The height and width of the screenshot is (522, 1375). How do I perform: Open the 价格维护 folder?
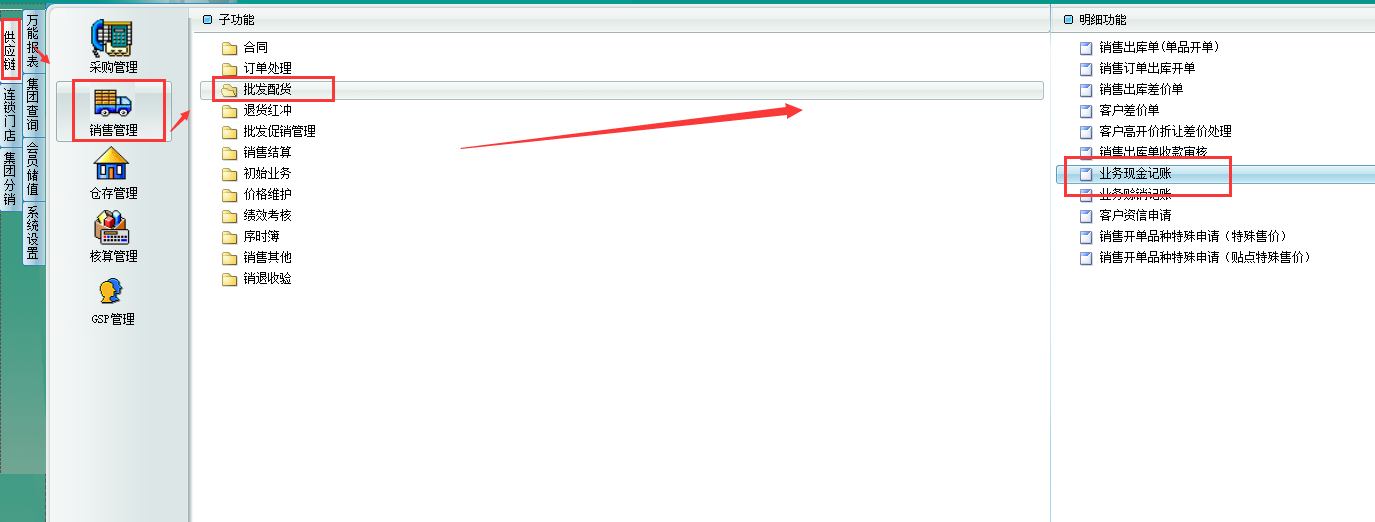click(x=267, y=194)
